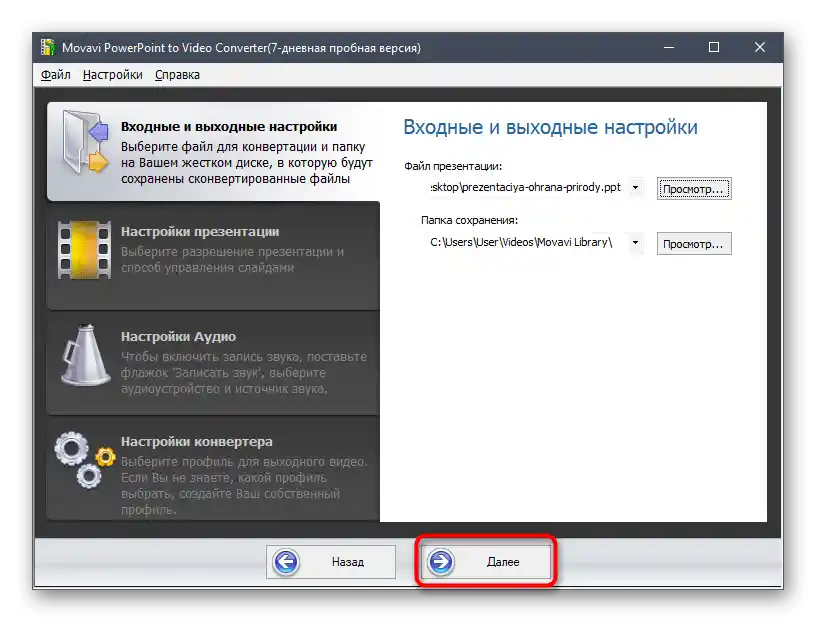Maximize the Movavi converter window

[714, 47]
